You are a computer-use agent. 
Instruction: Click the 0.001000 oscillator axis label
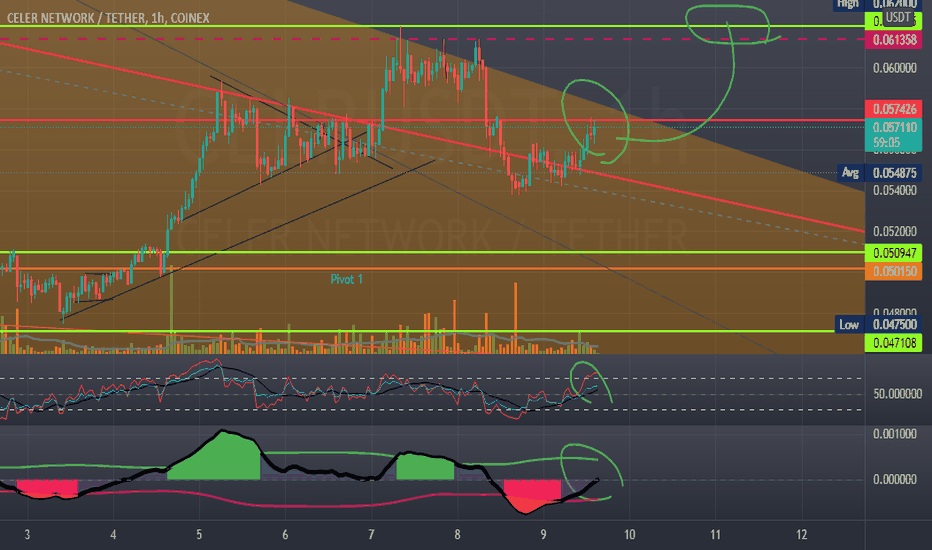[895, 434]
